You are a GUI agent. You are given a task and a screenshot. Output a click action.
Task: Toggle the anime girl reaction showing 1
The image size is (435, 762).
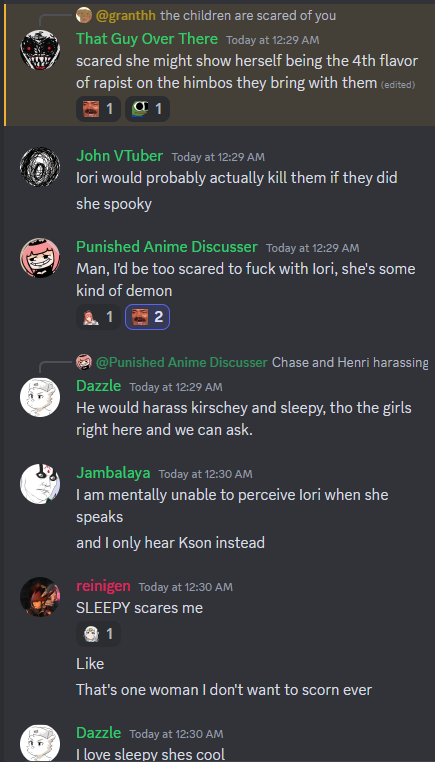(98, 317)
